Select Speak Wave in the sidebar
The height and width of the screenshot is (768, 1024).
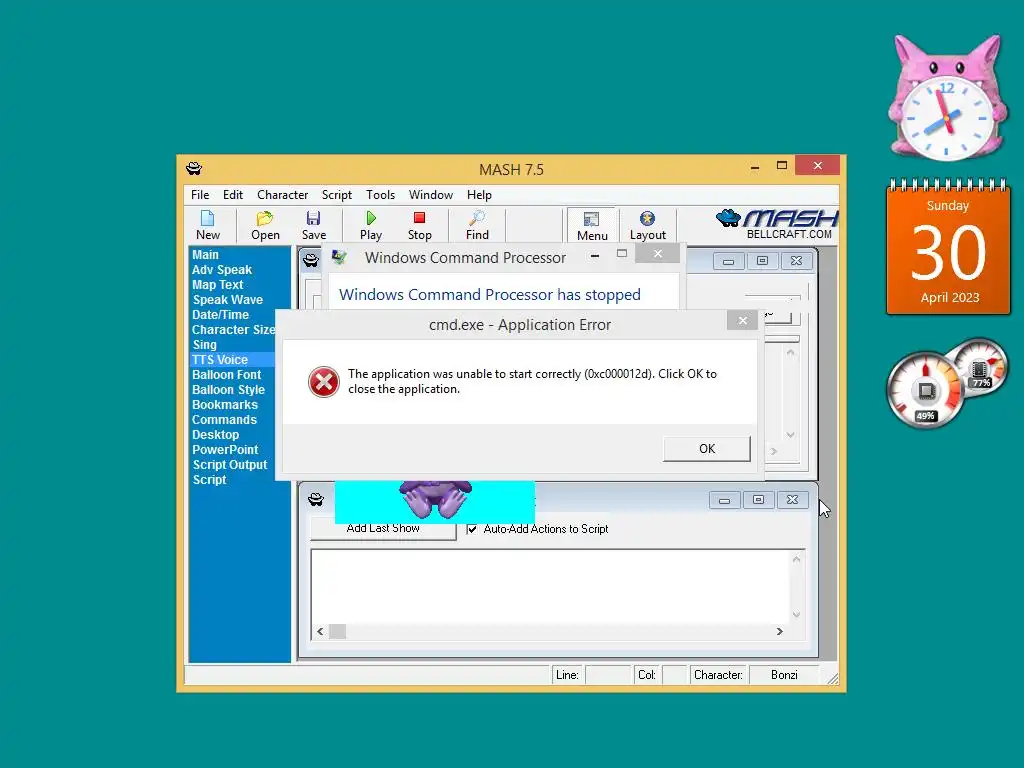tap(227, 300)
